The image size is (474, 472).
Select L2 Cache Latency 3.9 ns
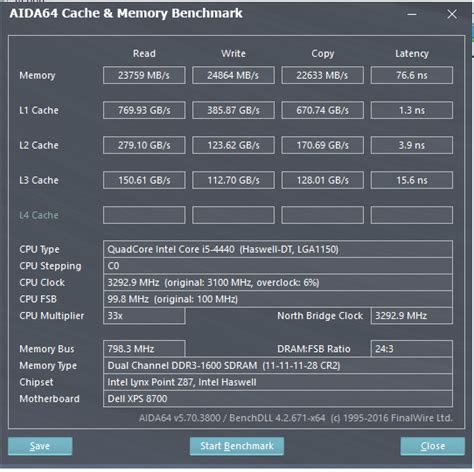point(412,145)
